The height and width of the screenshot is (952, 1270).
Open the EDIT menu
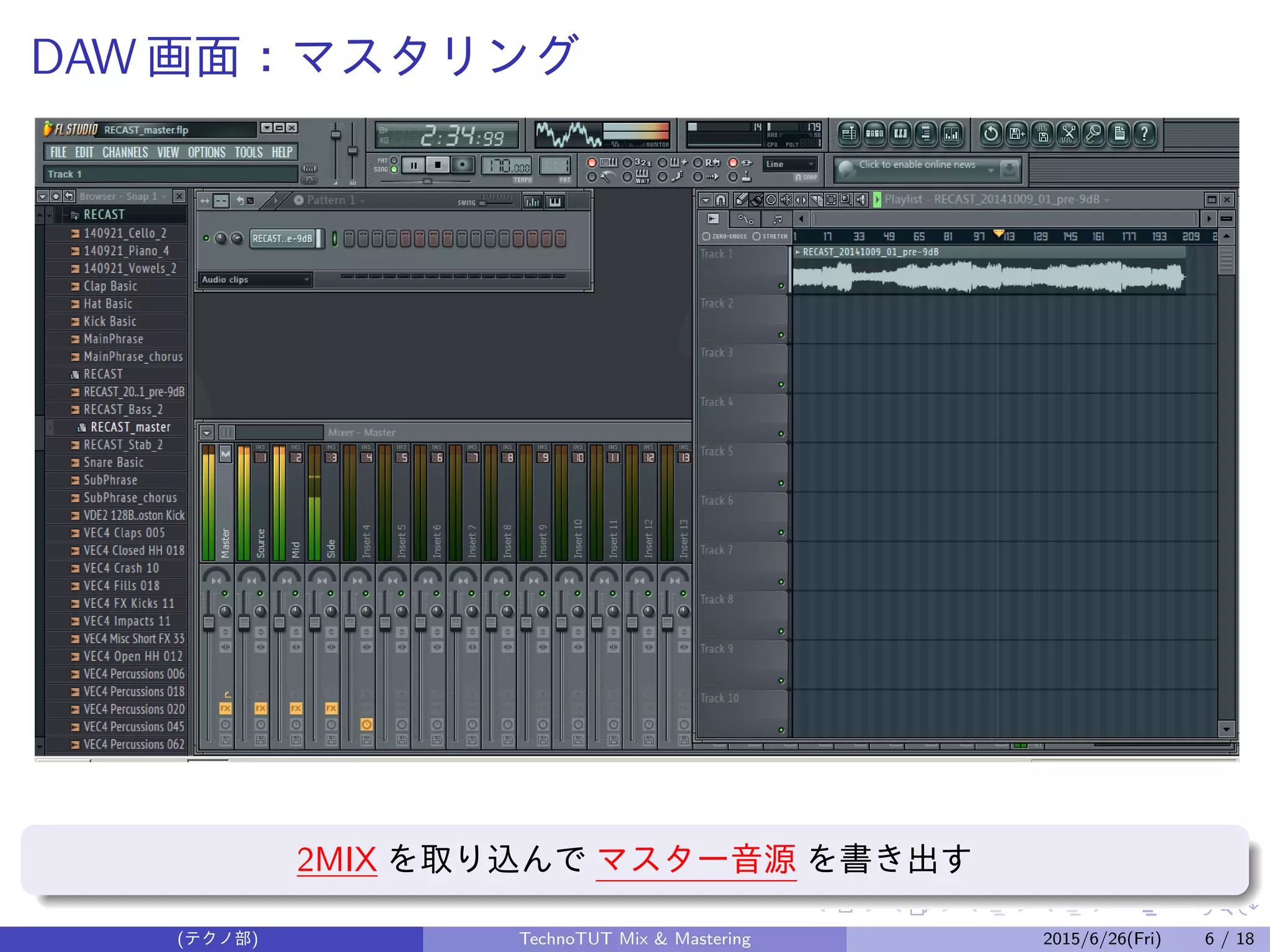coord(84,152)
